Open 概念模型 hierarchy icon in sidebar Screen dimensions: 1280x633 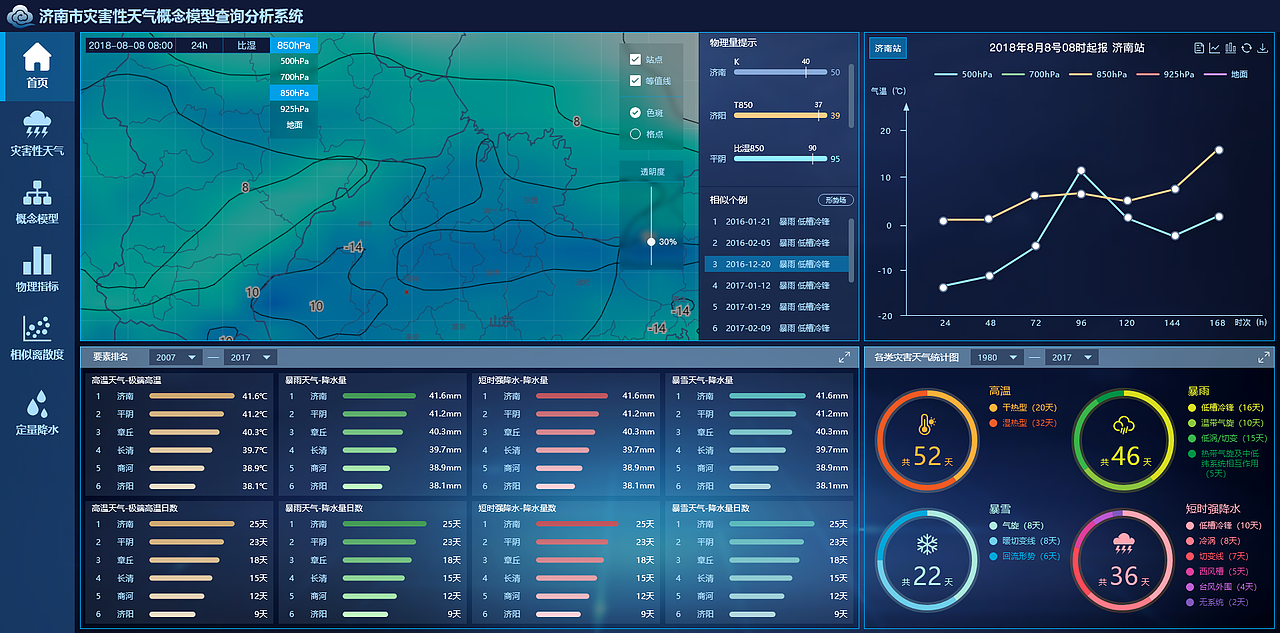coord(37,192)
